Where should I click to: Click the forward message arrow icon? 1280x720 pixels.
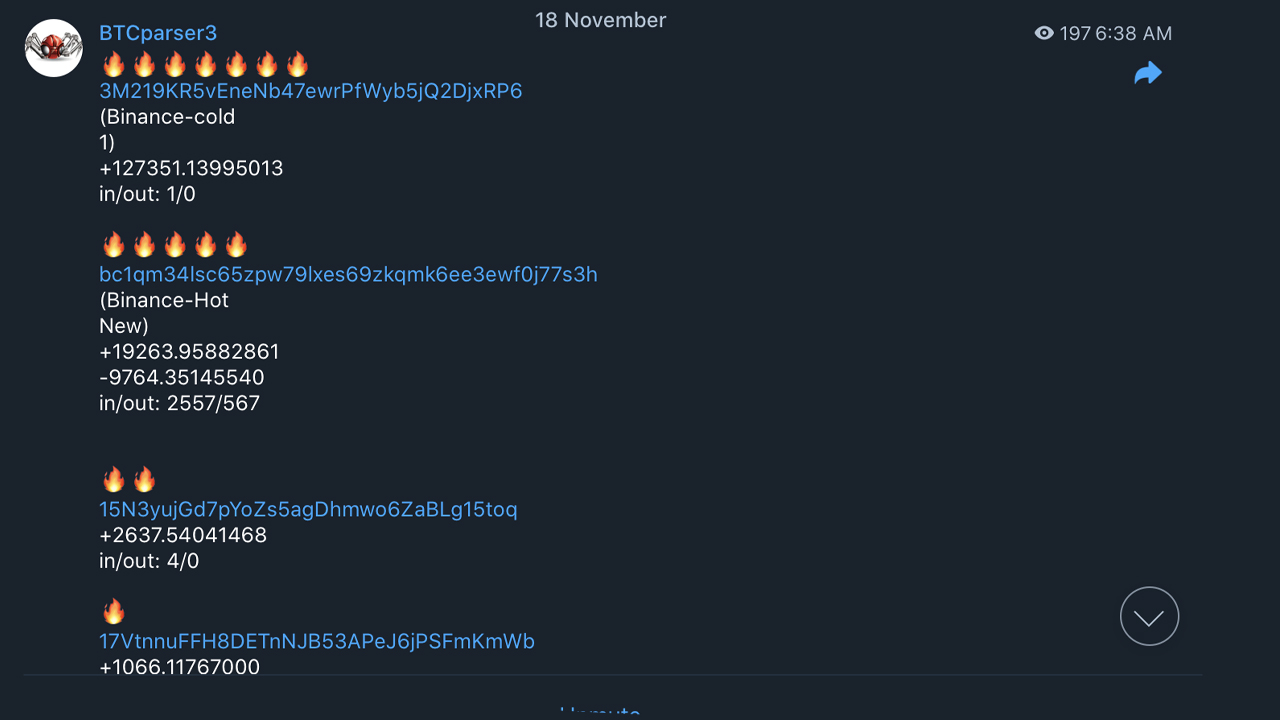[x=1148, y=73]
